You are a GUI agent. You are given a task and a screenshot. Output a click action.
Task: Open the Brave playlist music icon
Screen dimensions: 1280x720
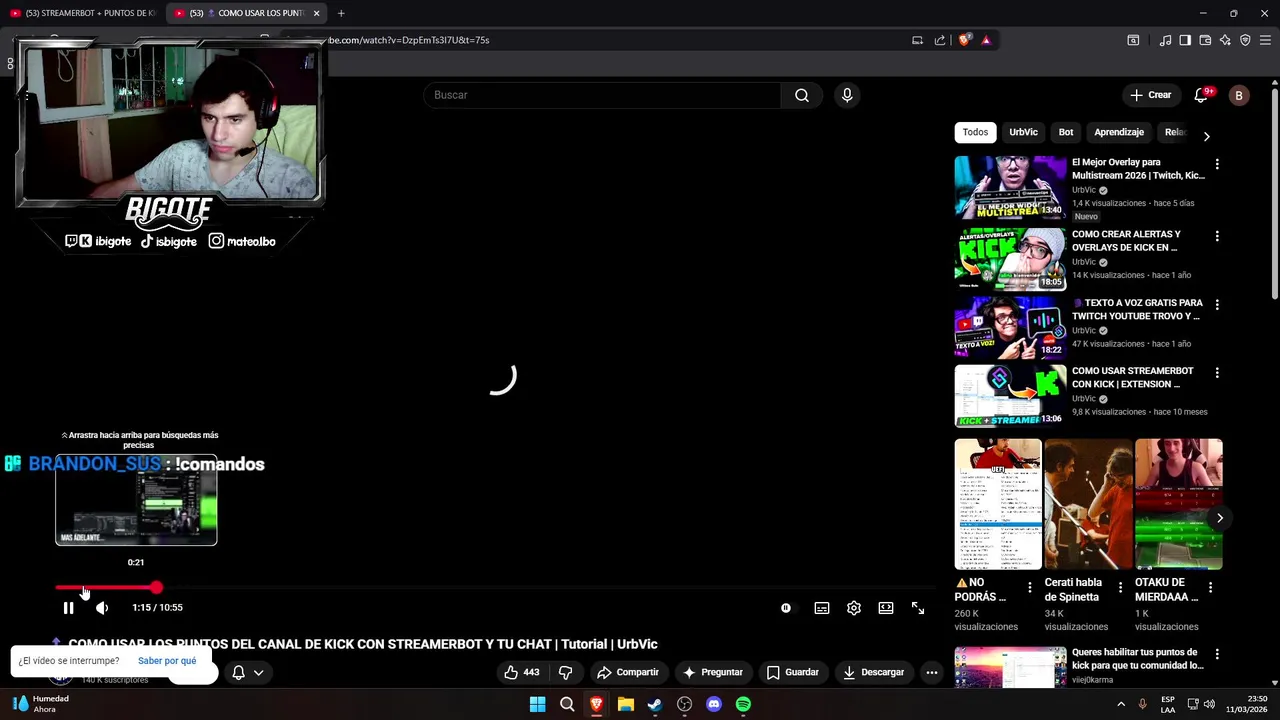click(x=1165, y=40)
